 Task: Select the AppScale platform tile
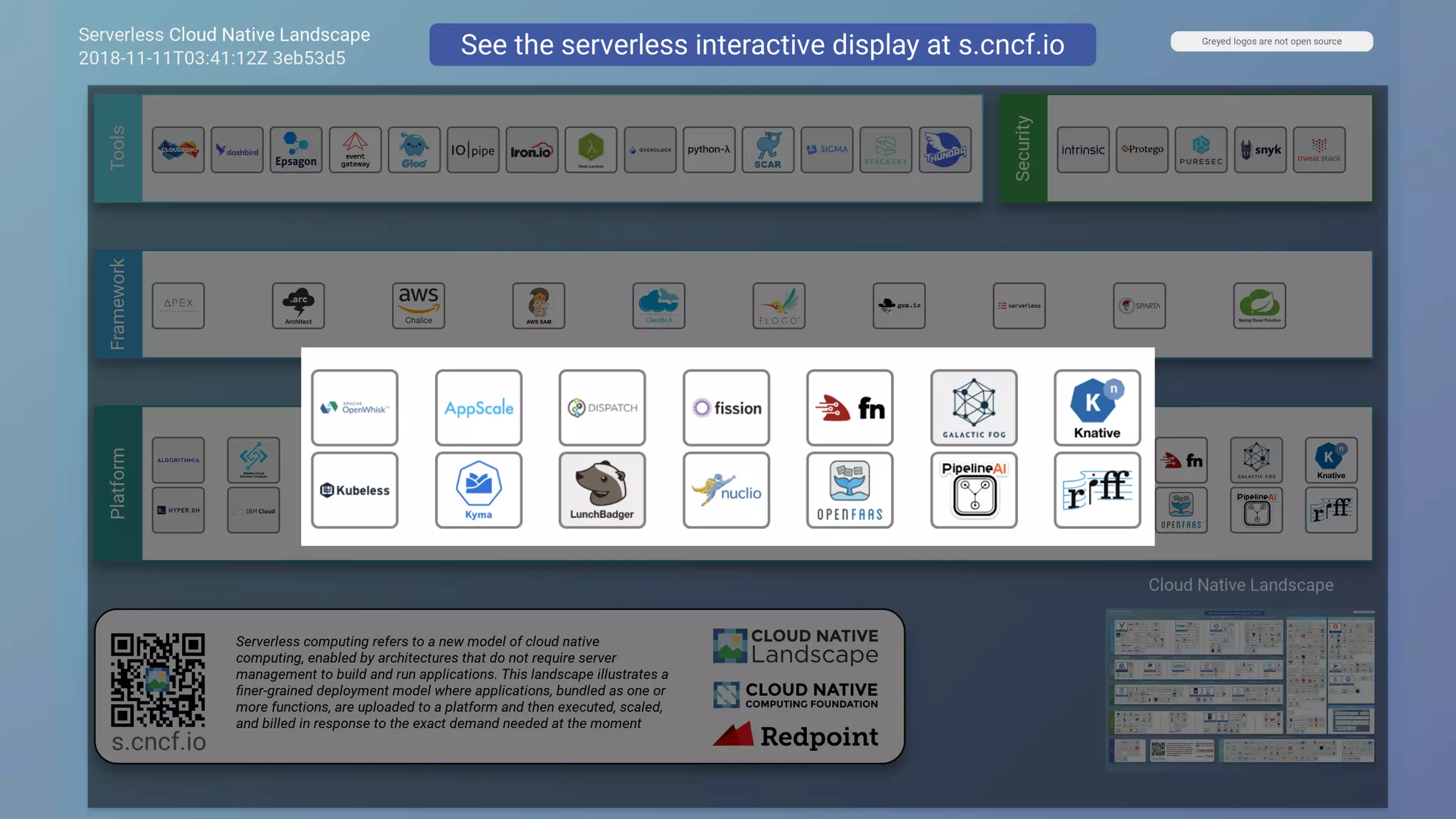(478, 407)
